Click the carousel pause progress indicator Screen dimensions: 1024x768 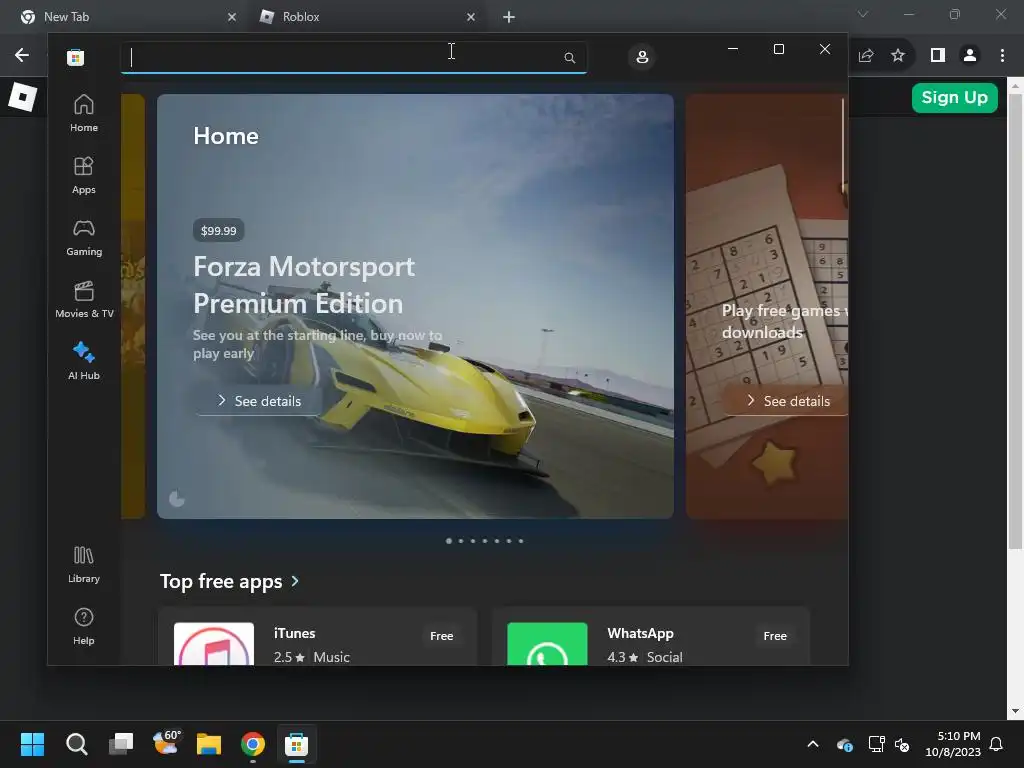coord(177,499)
